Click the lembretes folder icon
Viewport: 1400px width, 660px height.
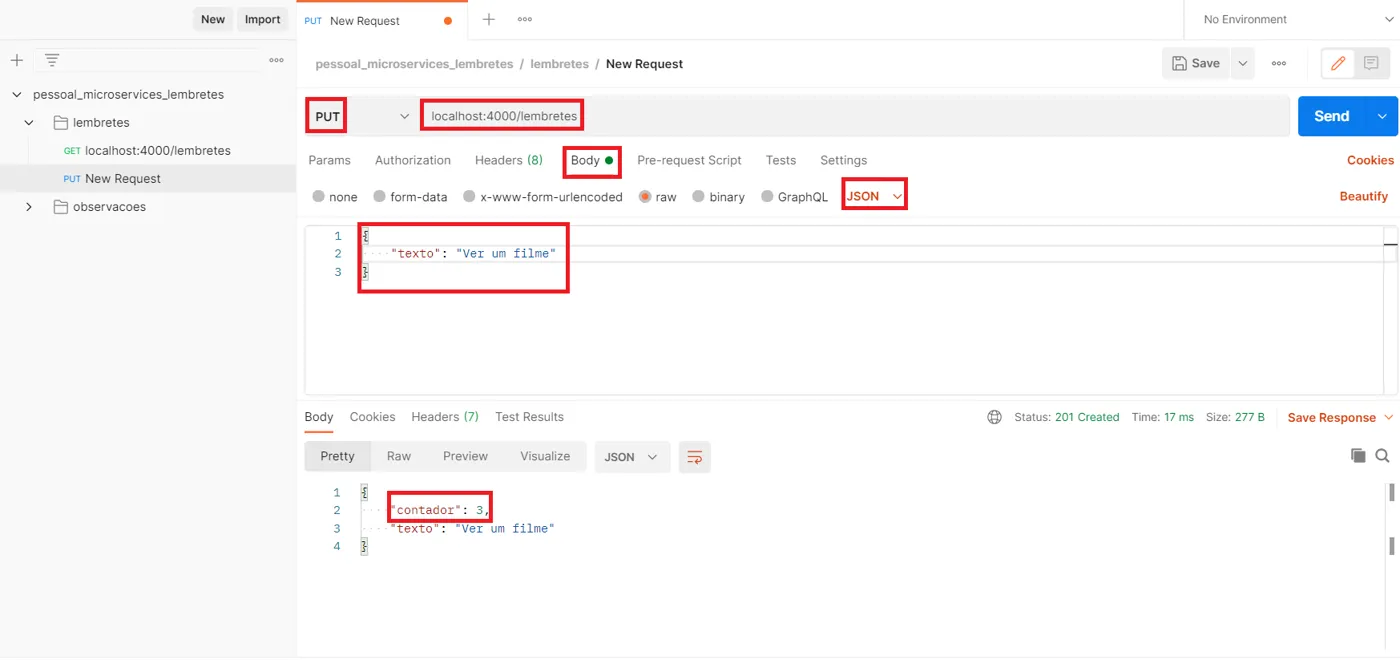coord(61,122)
